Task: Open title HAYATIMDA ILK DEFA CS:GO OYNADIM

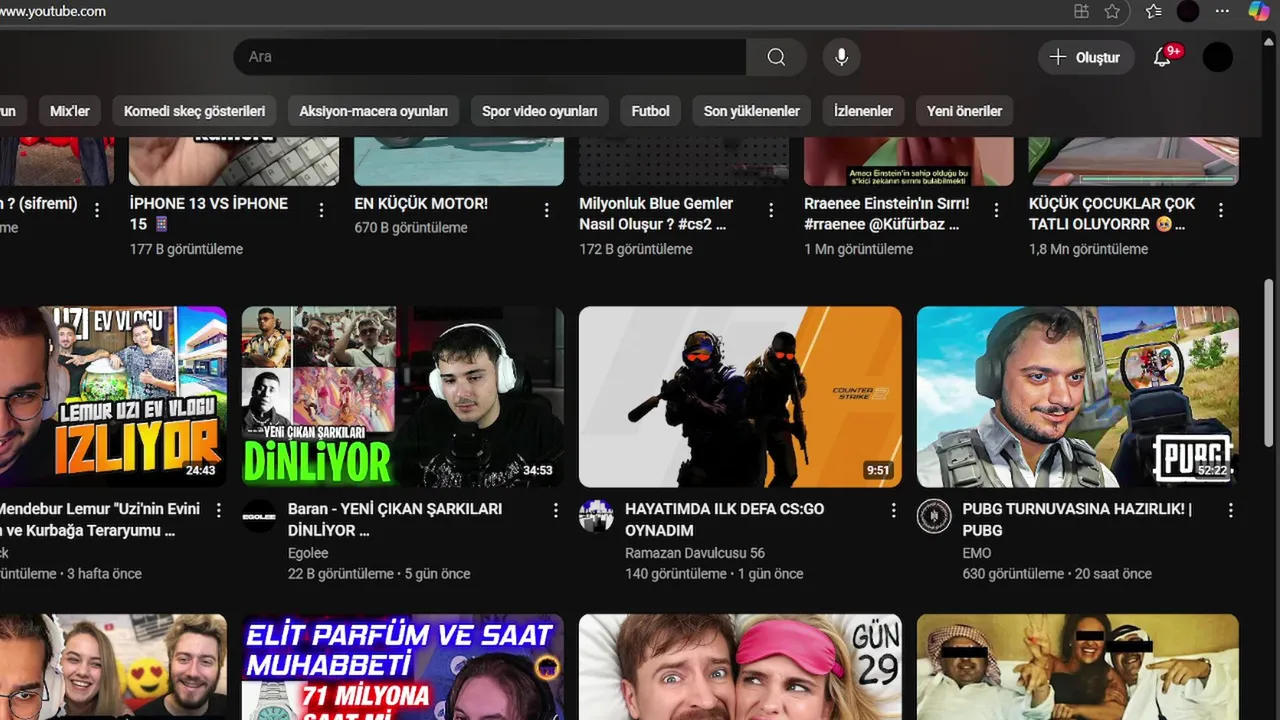Action: (725, 520)
